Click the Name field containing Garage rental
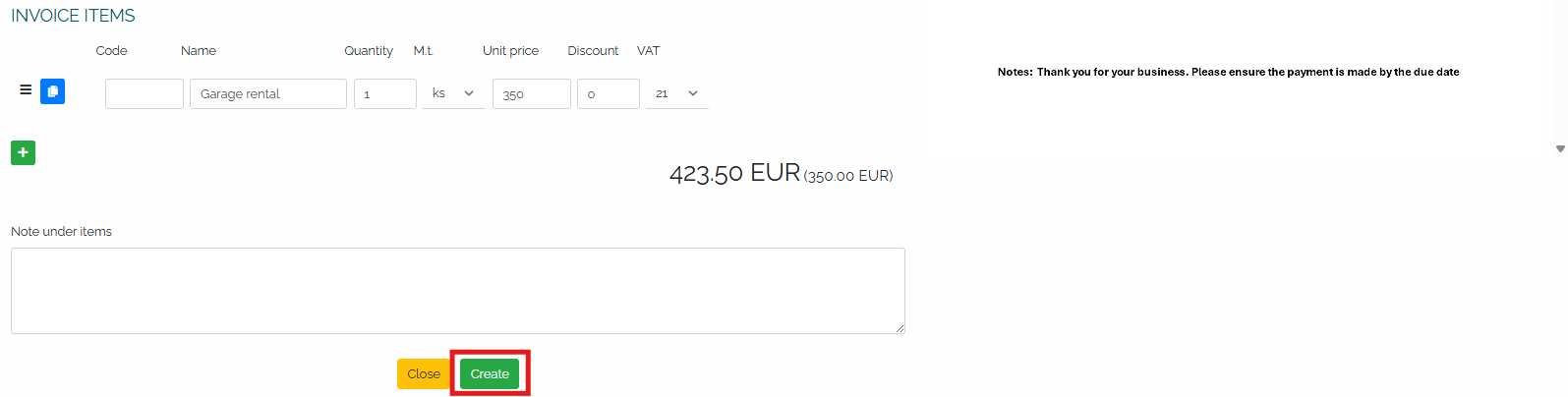1568x397 pixels. coord(268,93)
